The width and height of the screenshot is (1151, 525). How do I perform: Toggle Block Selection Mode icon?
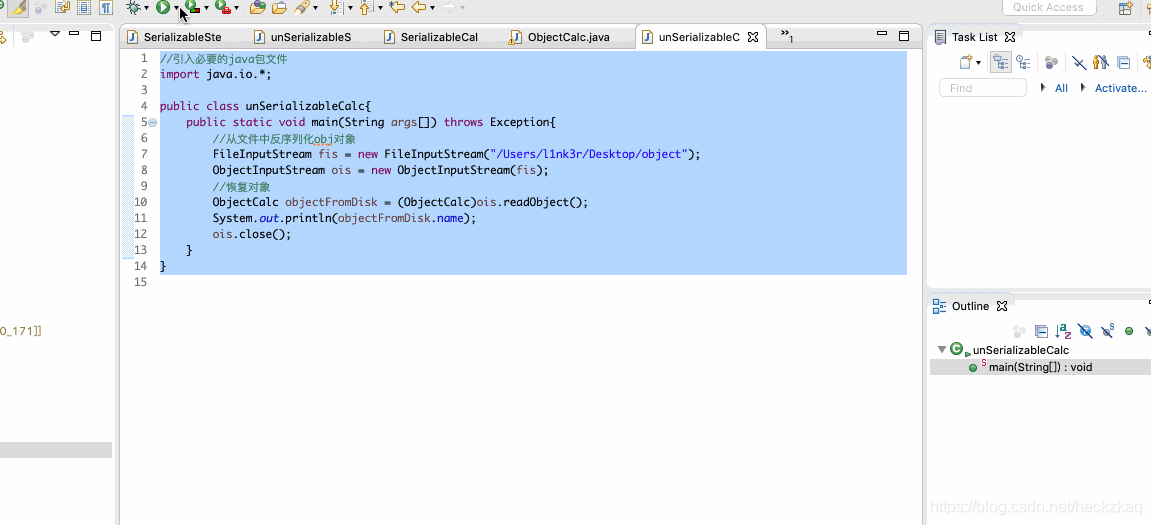click(x=84, y=7)
